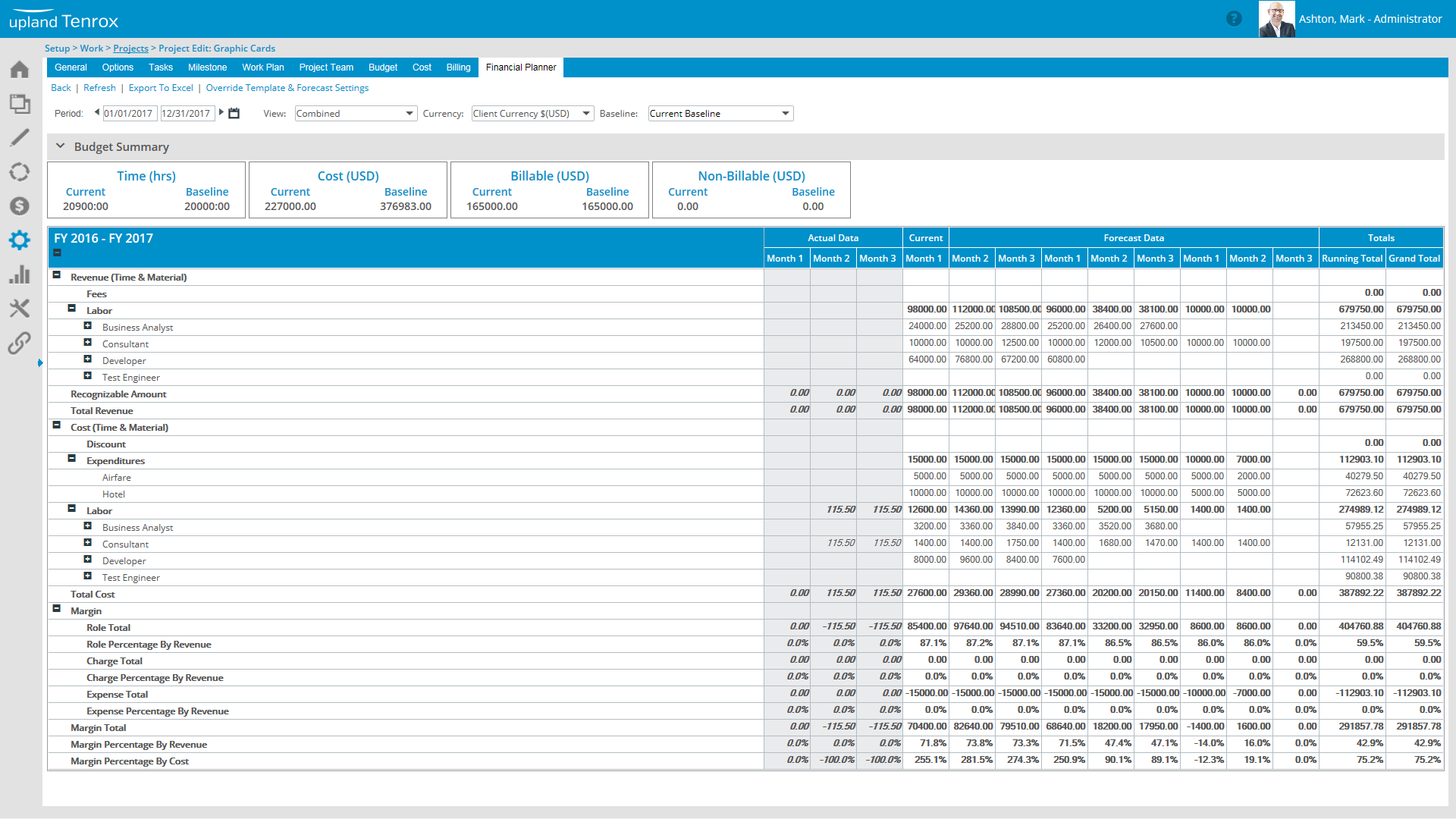The height and width of the screenshot is (819, 1456).
Task: Click the Export To Excel link
Action: point(161,88)
